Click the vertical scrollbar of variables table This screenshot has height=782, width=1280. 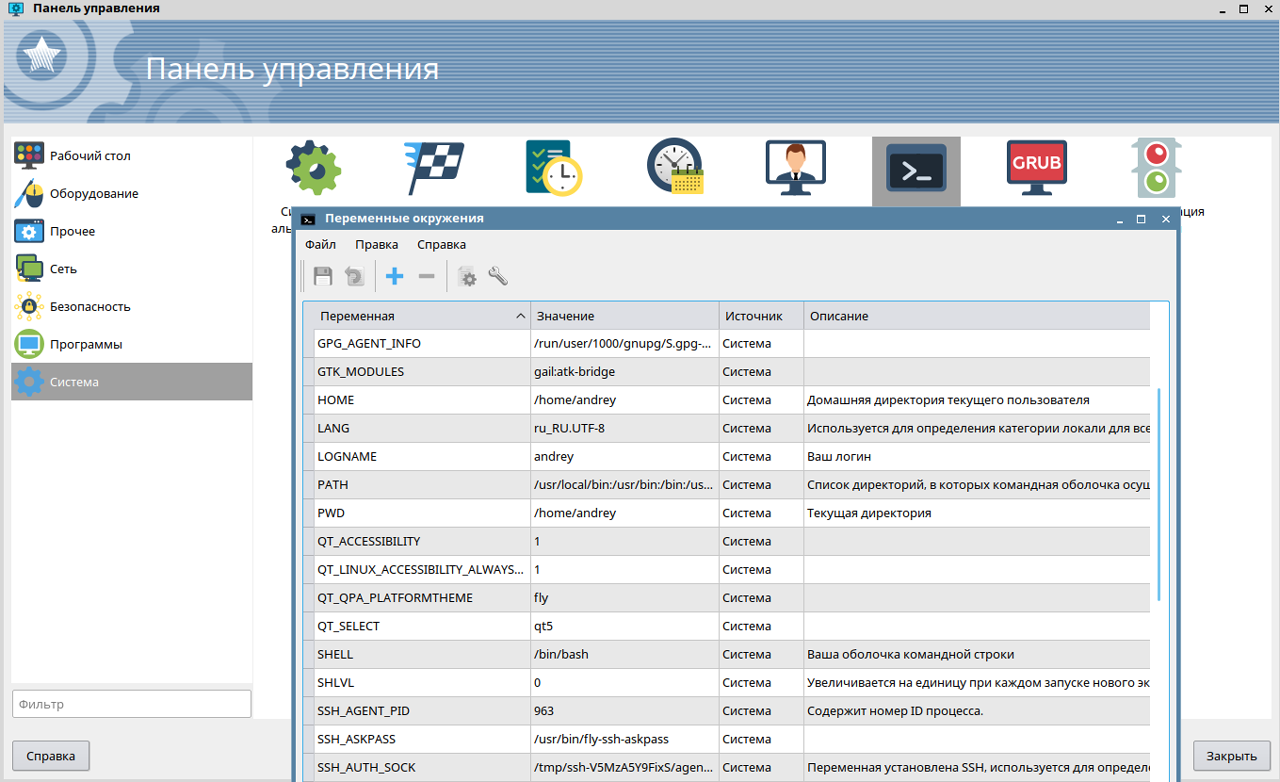1159,495
